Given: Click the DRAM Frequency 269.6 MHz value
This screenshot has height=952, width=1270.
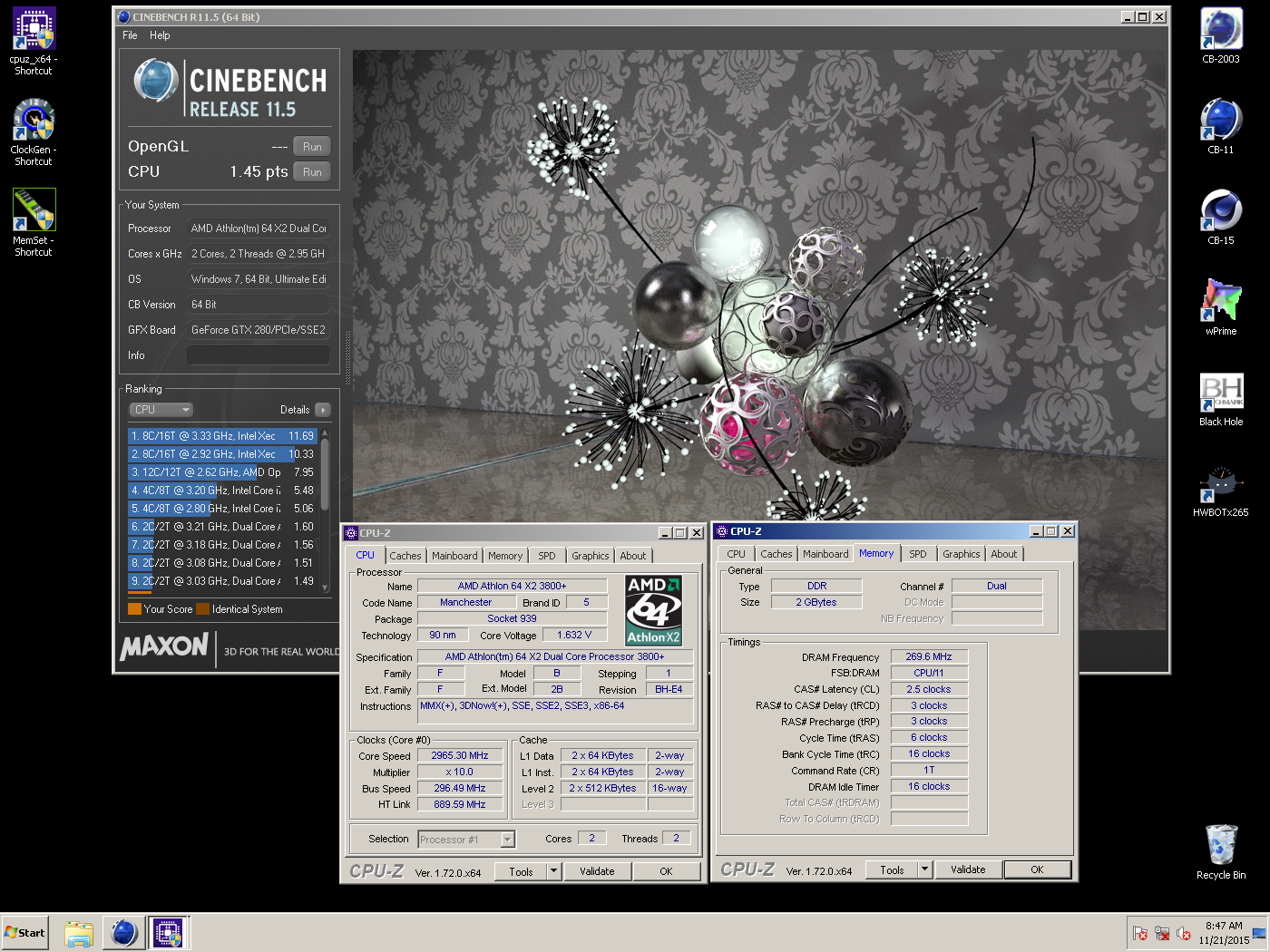Looking at the screenshot, I should pos(929,656).
